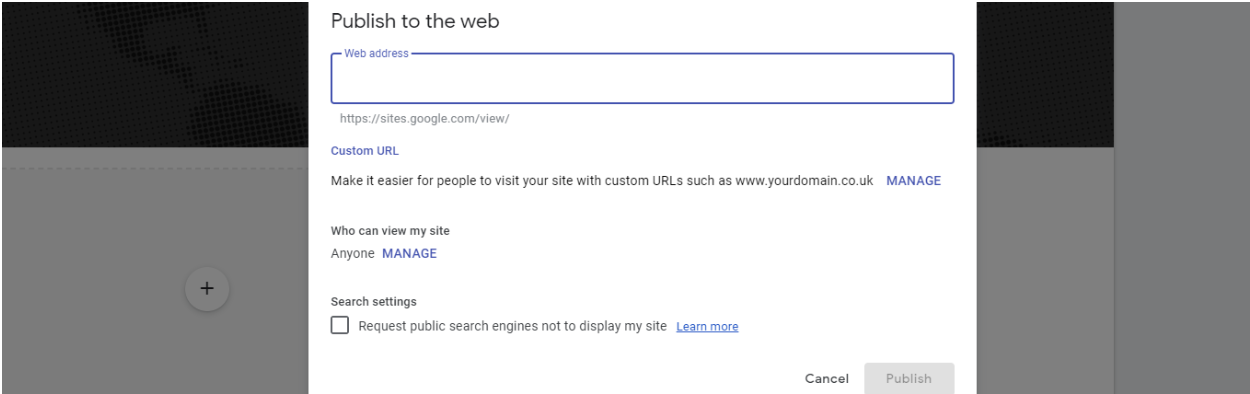Click the custom URL description sentence
This screenshot has height=394, width=1250.
pyautogui.click(x=602, y=181)
